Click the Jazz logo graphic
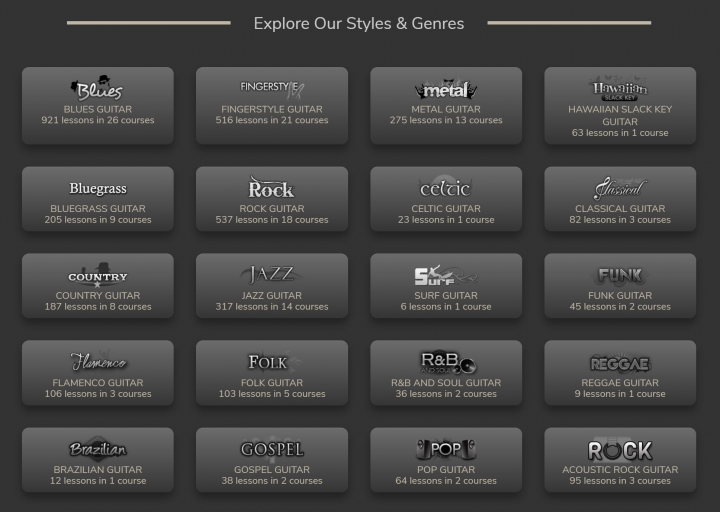This screenshot has height=512, width=720. tap(271, 275)
